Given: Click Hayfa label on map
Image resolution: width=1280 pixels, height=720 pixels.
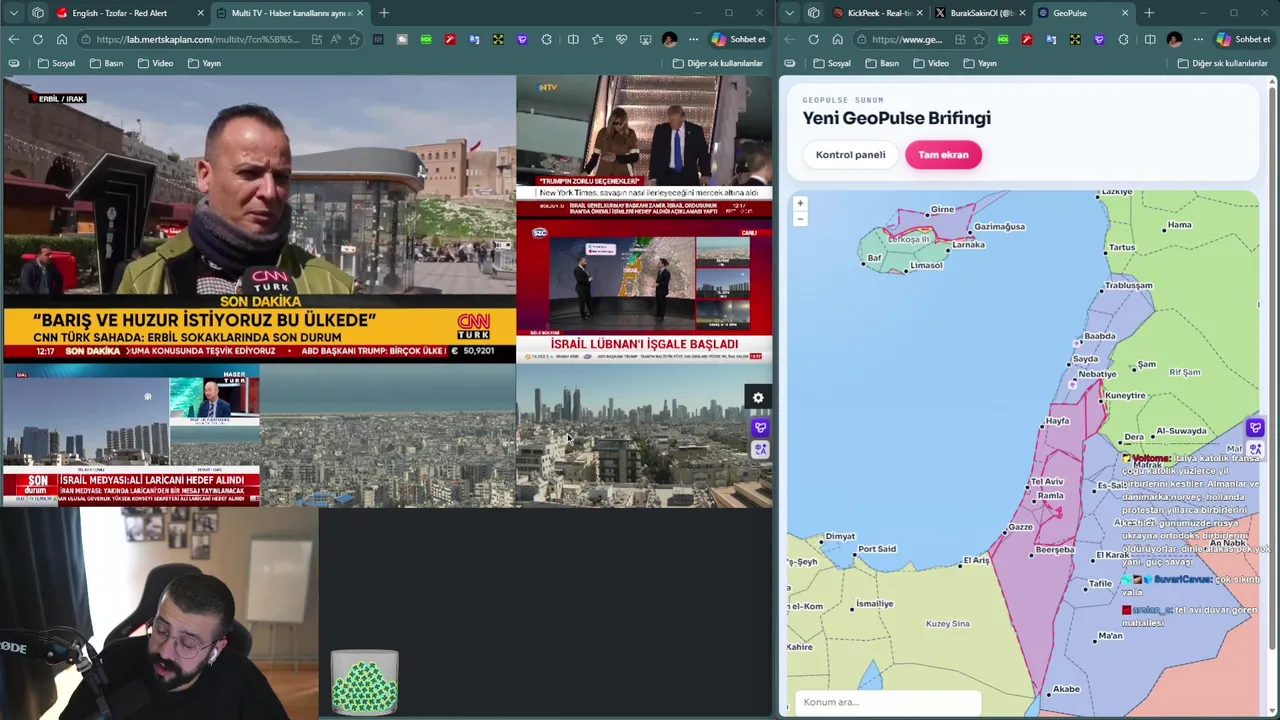Looking at the screenshot, I should point(1057,421).
